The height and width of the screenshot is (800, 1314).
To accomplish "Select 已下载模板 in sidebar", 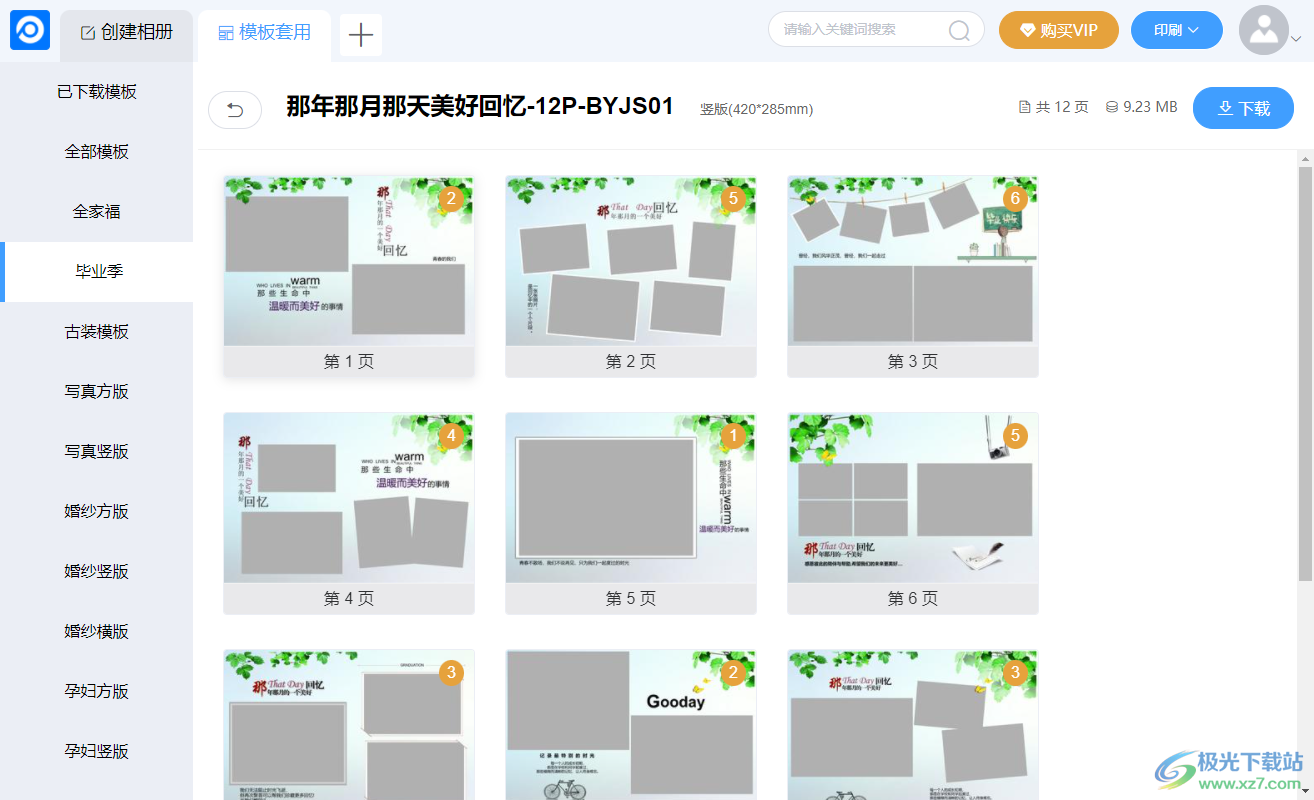I will point(97,92).
